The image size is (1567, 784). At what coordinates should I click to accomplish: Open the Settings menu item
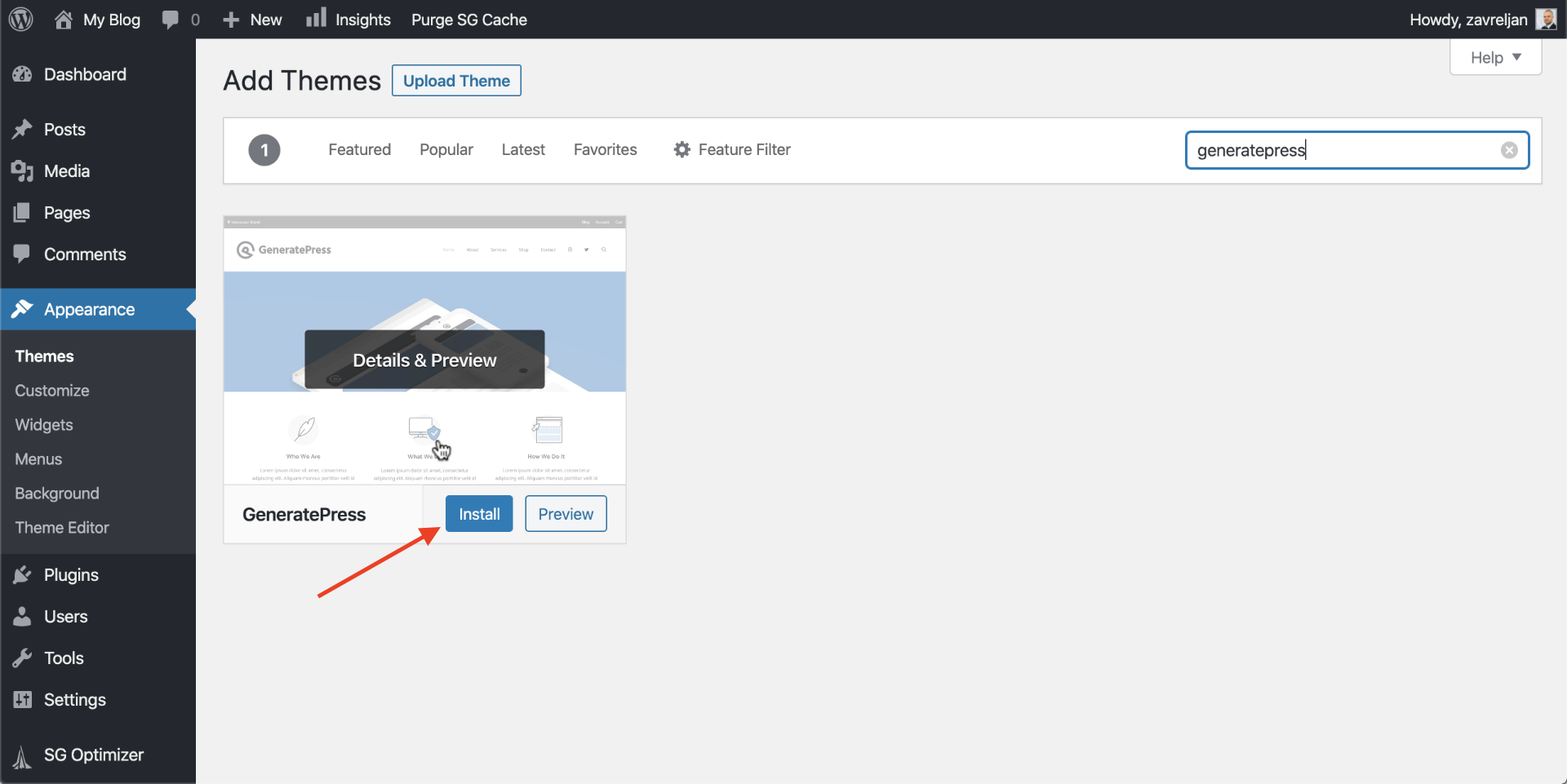tap(98, 699)
